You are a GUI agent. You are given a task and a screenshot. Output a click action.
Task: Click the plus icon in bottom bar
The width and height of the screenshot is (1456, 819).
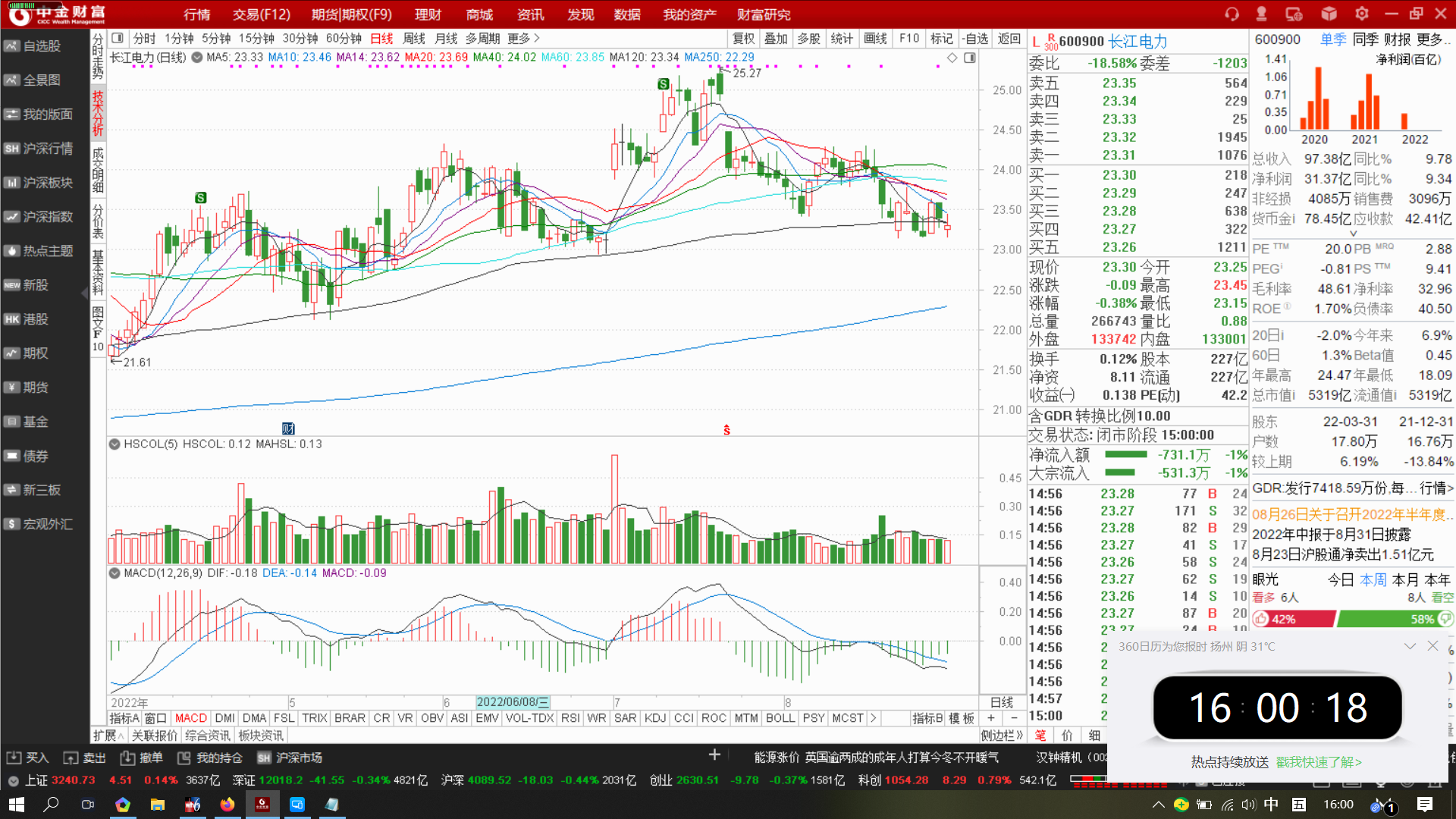tap(714, 755)
